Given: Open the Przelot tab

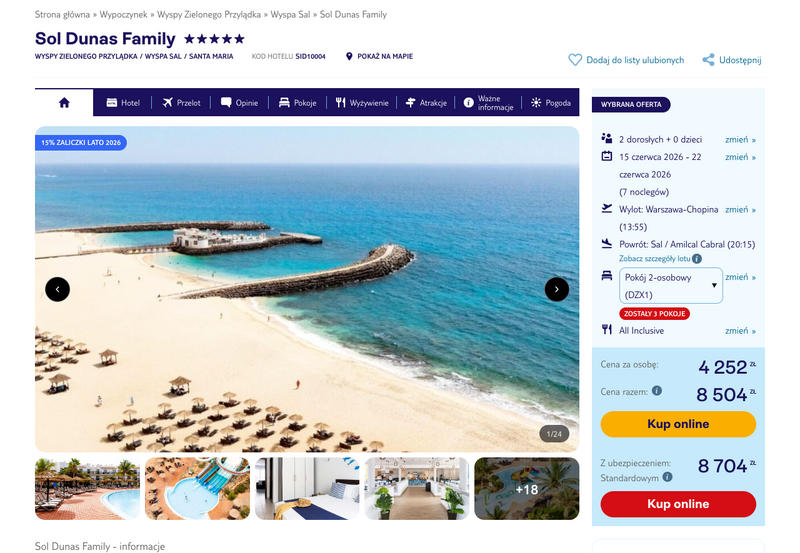Looking at the screenshot, I should coord(181,103).
